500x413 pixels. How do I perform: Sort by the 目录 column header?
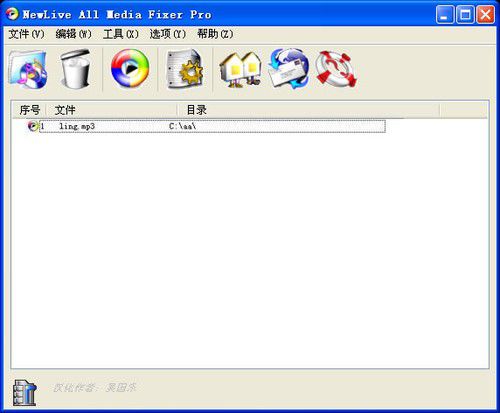pyautogui.click(x=308, y=110)
